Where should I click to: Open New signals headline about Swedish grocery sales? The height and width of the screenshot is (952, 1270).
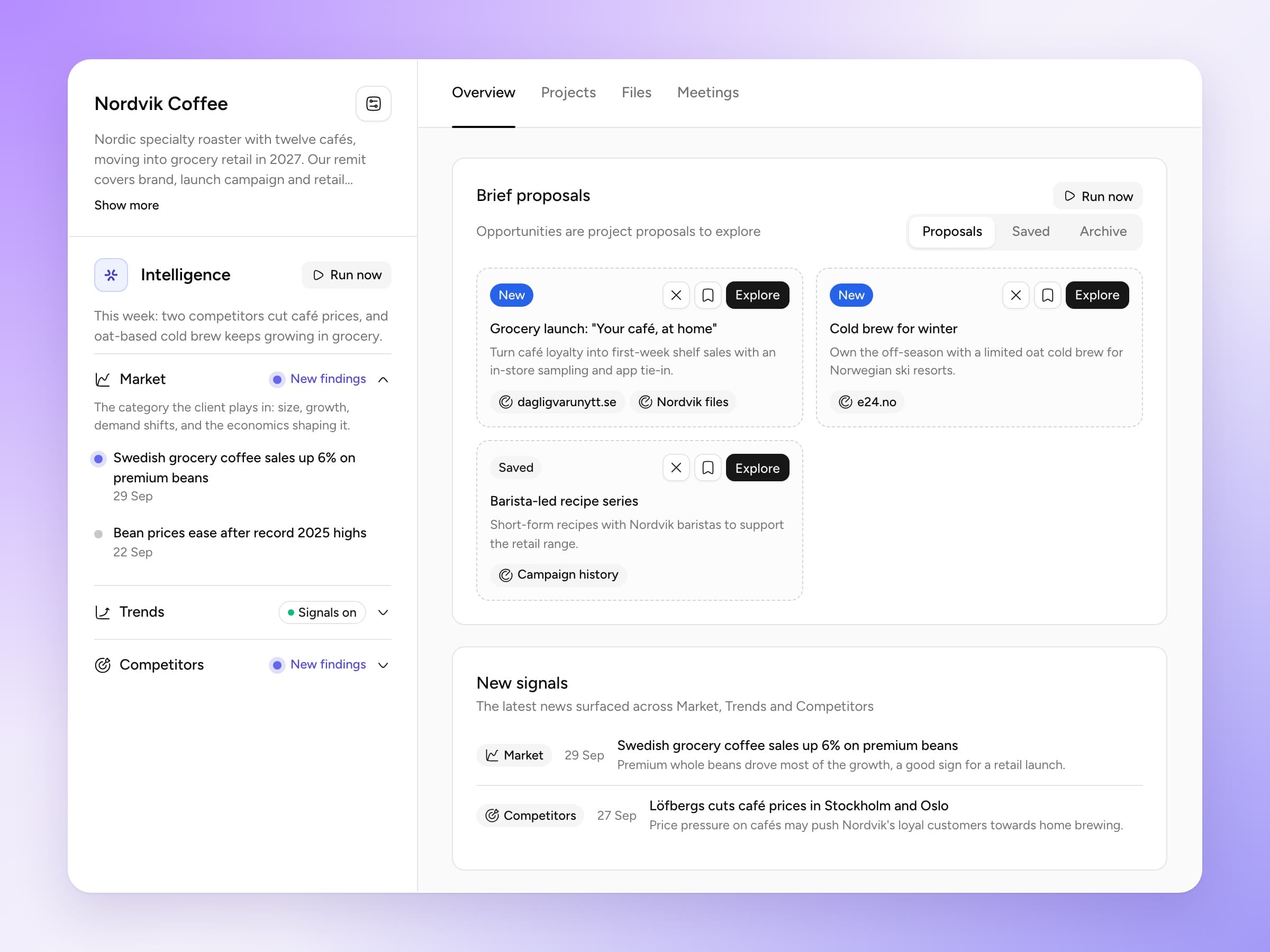(787, 745)
